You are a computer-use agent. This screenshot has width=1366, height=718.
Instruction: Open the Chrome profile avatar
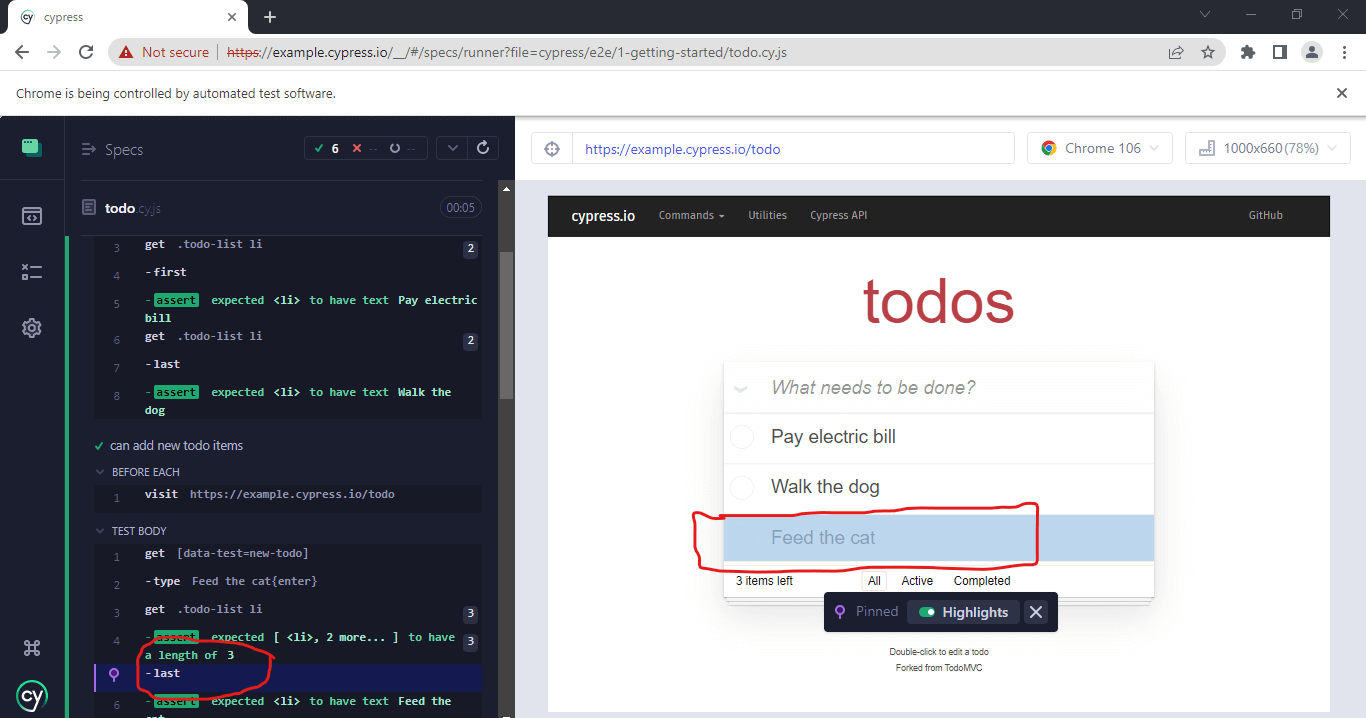click(x=1310, y=52)
